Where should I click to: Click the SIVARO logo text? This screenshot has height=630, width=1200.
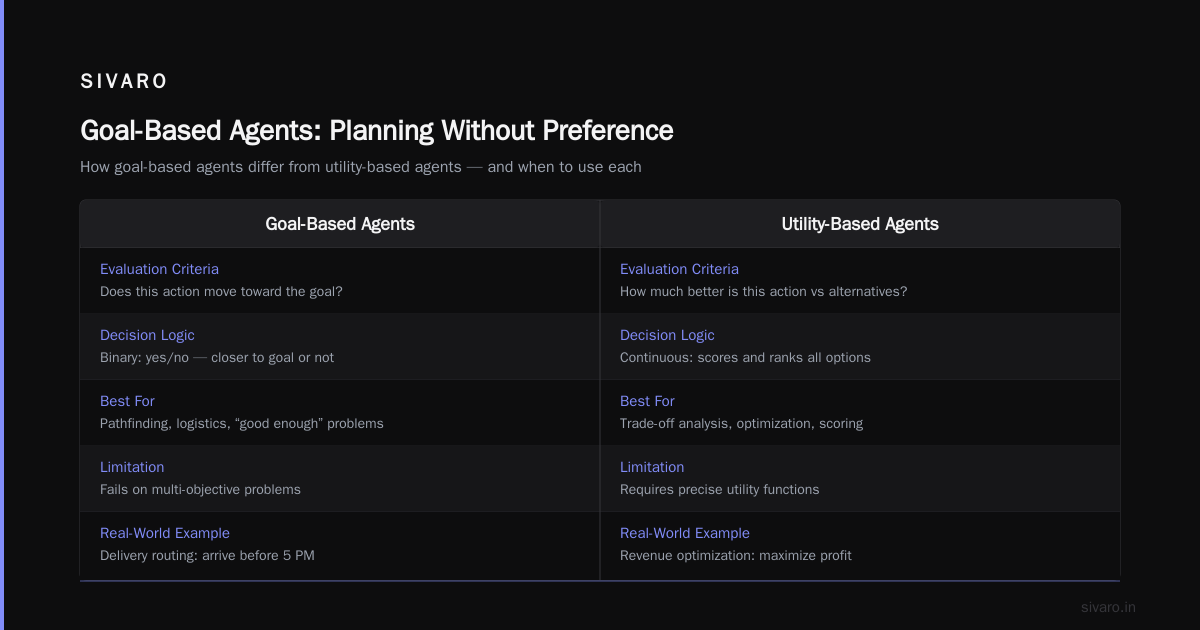(x=124, y=82)
